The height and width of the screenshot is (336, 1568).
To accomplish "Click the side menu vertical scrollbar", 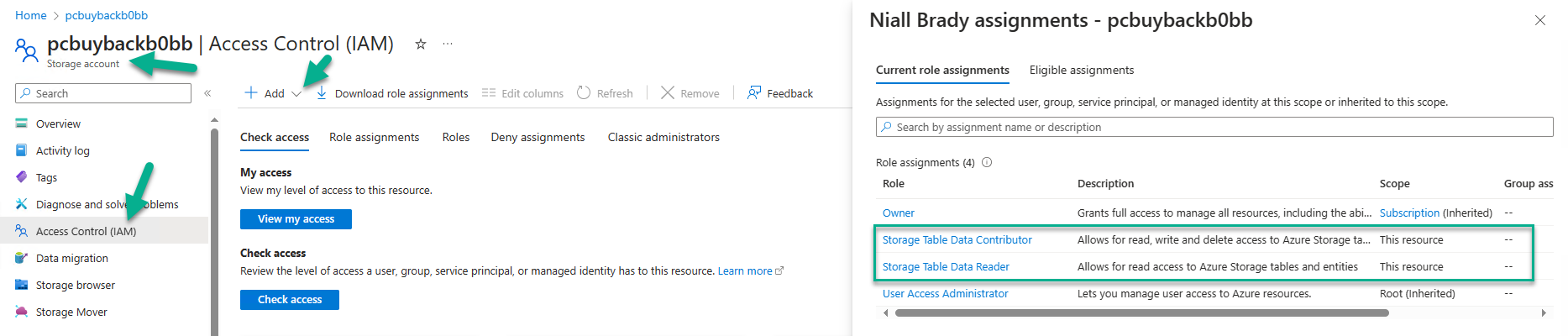I will click(214, 231).
